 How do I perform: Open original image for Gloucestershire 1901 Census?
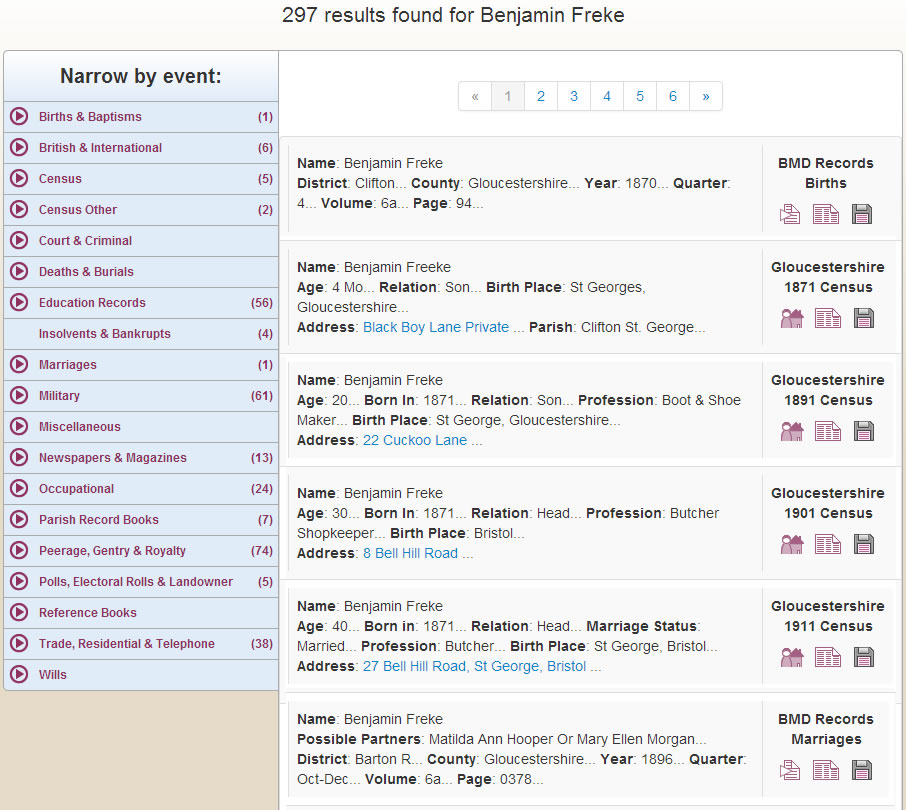tap(828, 544)
